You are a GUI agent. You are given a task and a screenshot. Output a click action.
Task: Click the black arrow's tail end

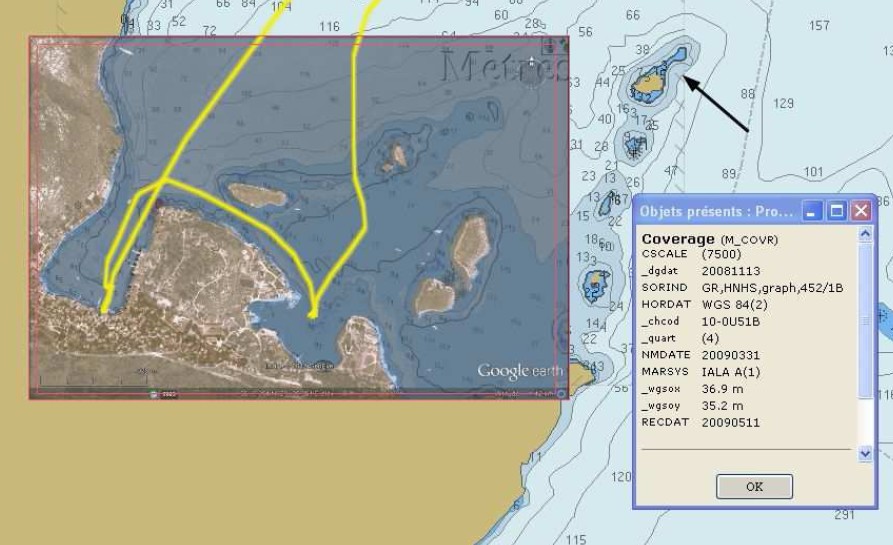click(x=747, y=130)
